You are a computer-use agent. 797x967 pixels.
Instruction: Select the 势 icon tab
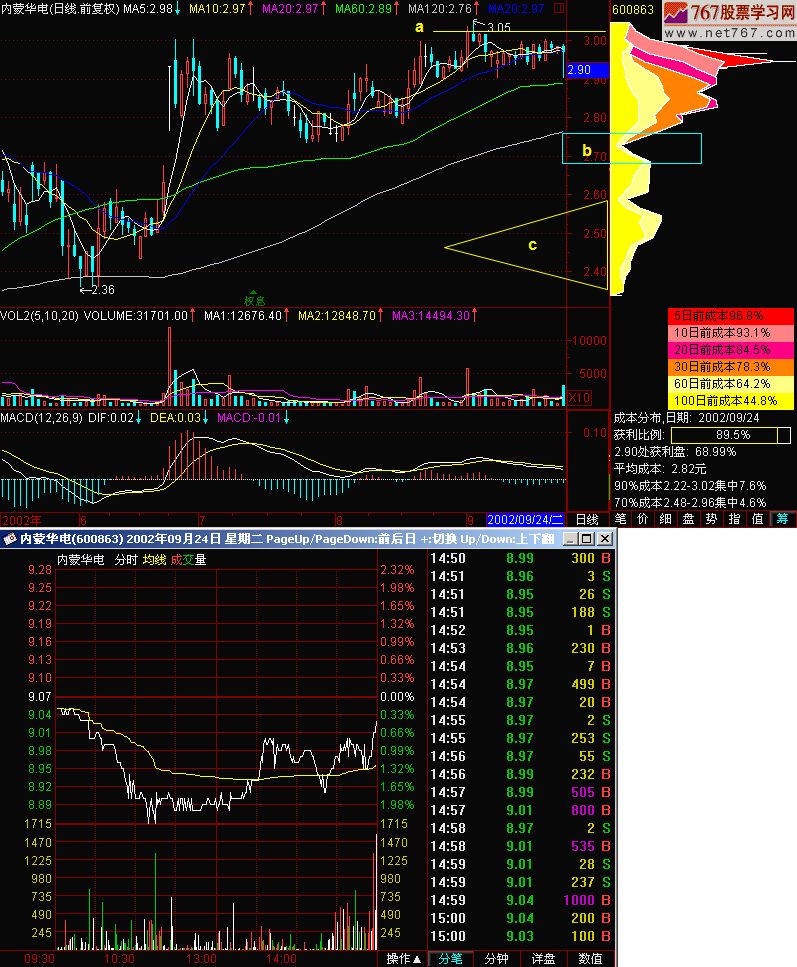pos(711,520)
